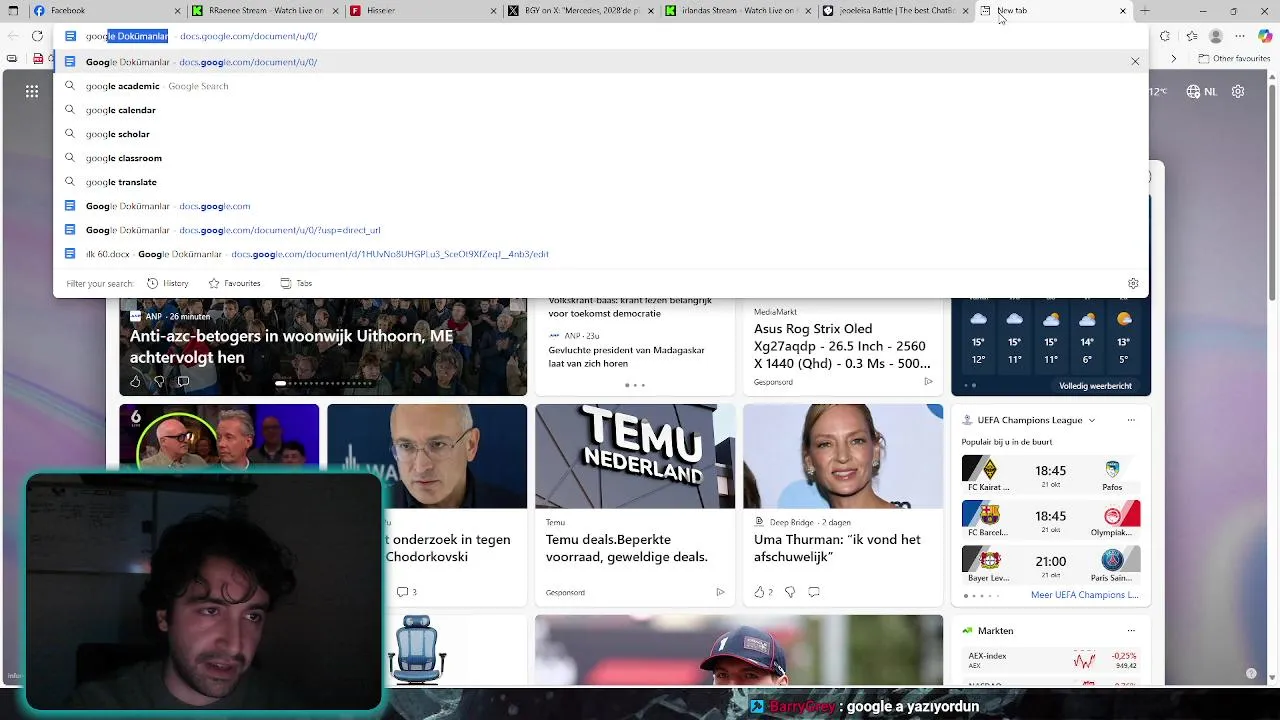Open the Copilot icon in the toolbar

[1265, 36]
